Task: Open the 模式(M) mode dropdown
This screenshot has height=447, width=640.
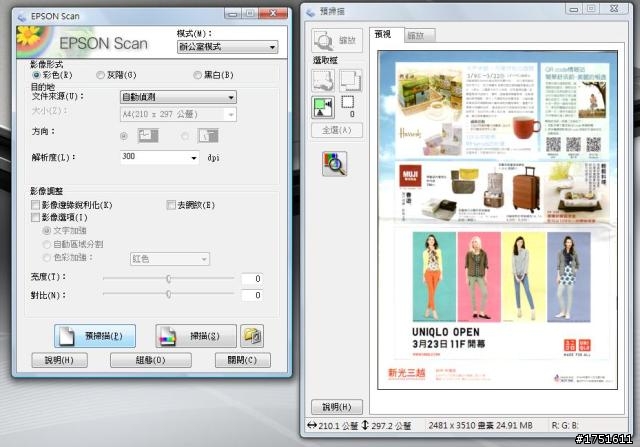Action: click(x=228, y=47)
